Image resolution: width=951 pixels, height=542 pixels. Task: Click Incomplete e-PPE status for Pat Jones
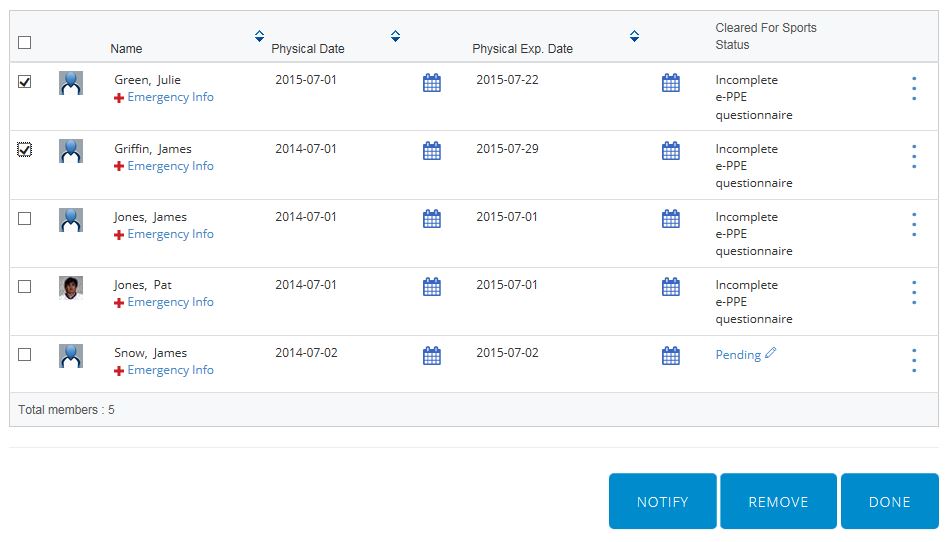click(754, 302)
